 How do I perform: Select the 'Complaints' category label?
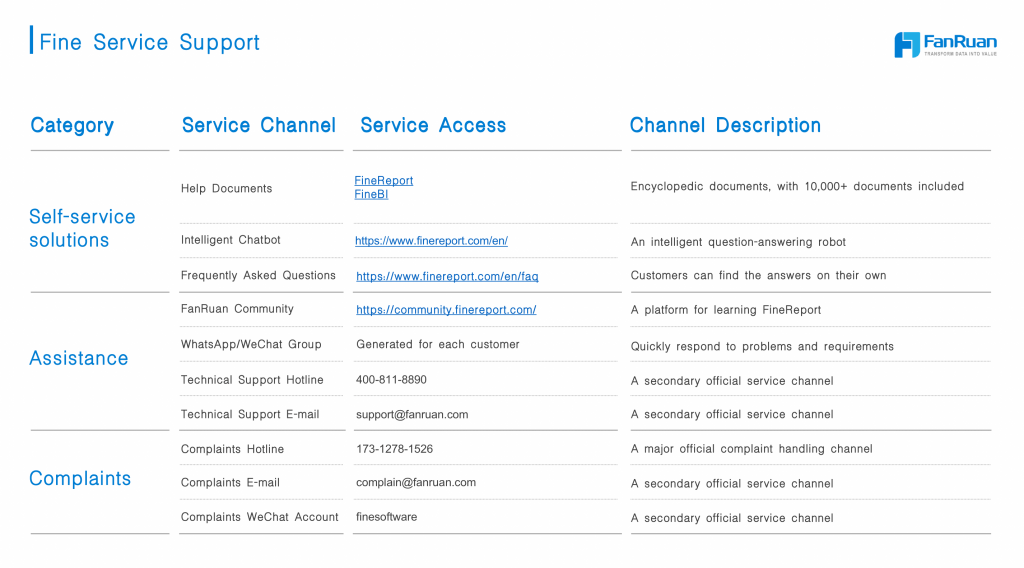(80, 479)
